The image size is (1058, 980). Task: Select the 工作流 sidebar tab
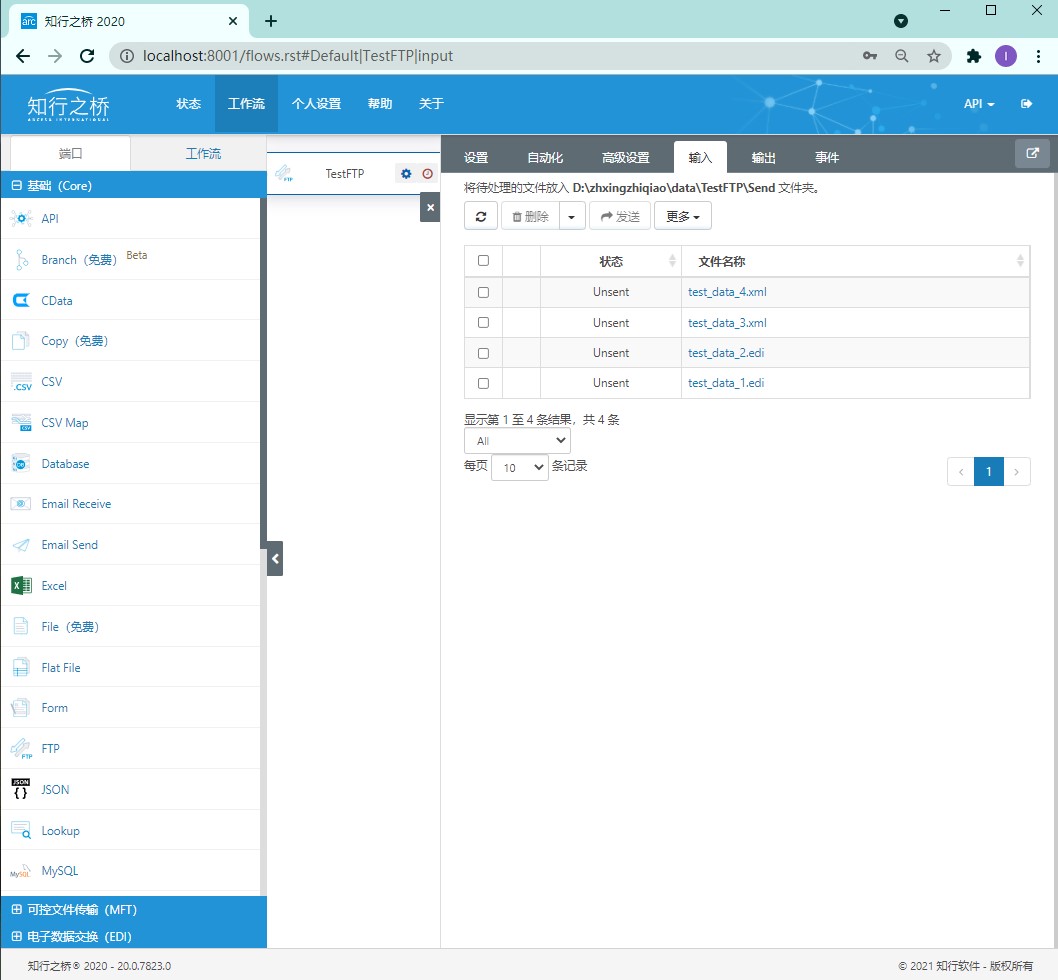pyautogui.click(x=203, y=154)
